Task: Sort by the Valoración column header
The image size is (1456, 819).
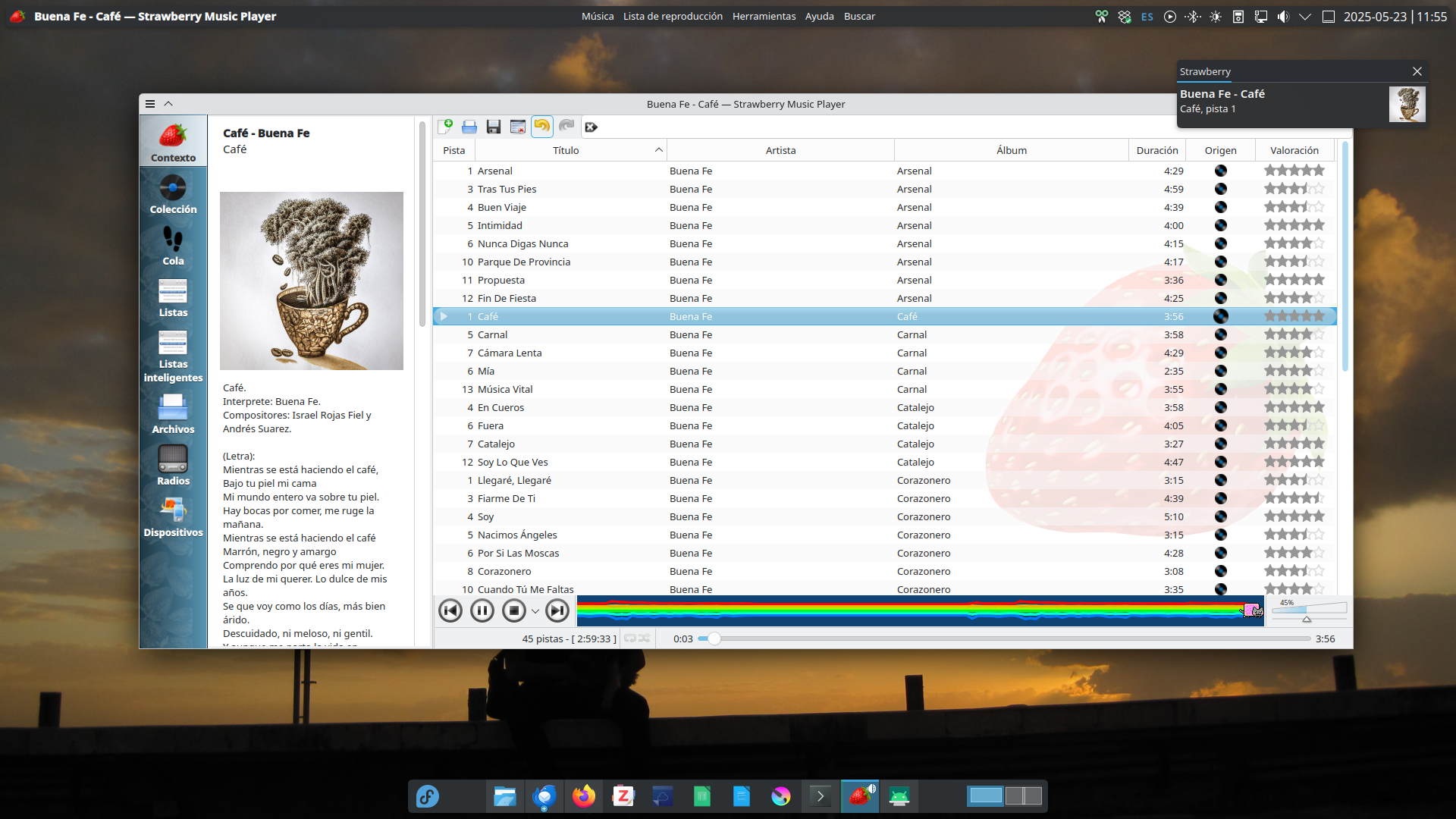Action: point(1294,150)
